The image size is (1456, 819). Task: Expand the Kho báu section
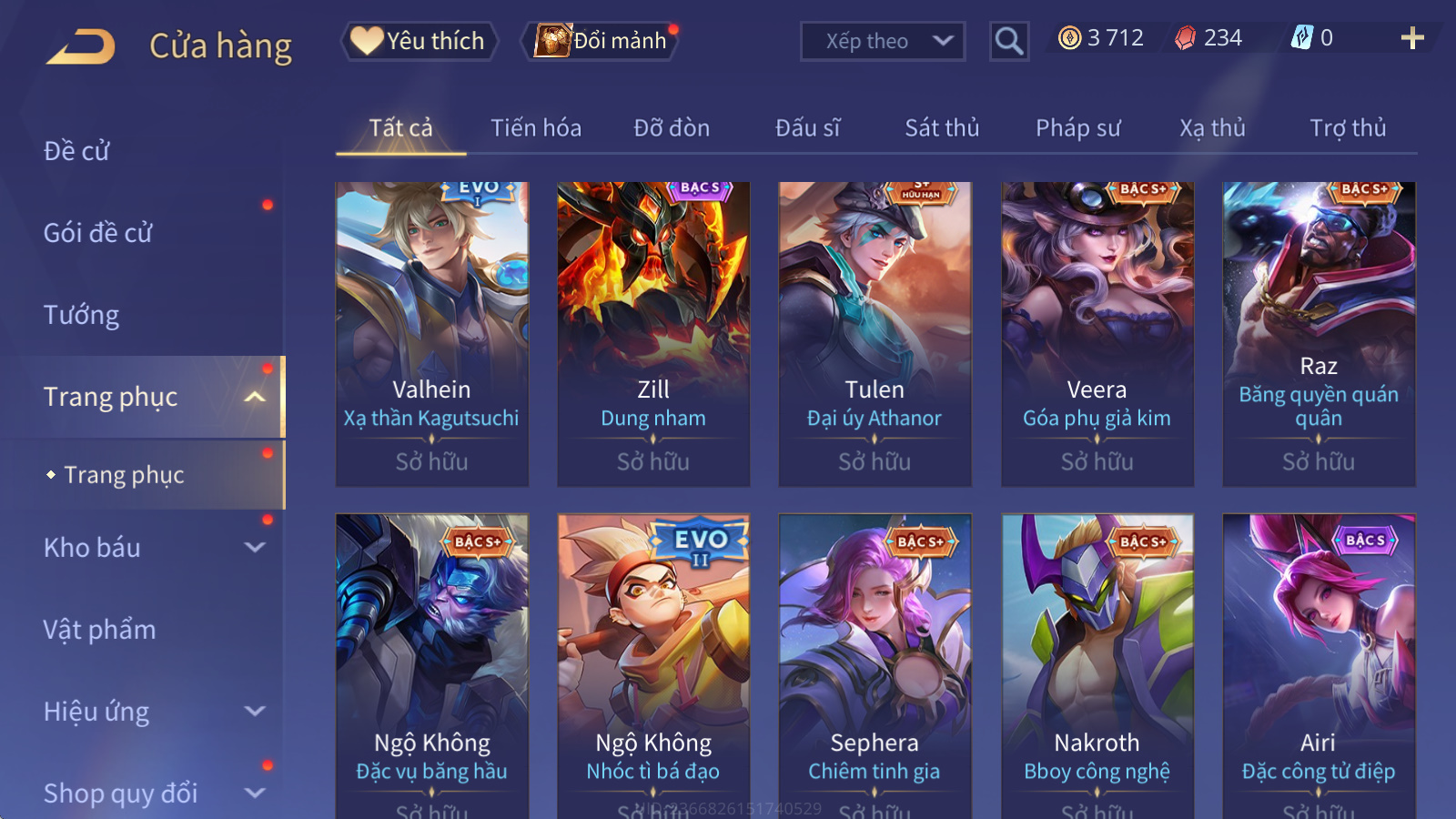(x=255, y=548)
